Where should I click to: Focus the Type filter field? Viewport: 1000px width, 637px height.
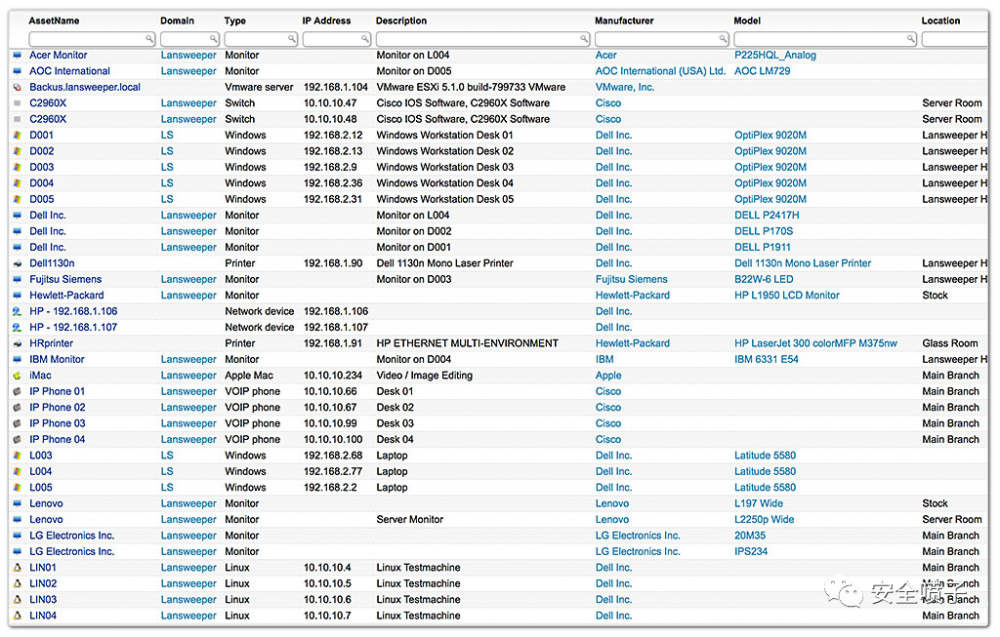(261, 39)
